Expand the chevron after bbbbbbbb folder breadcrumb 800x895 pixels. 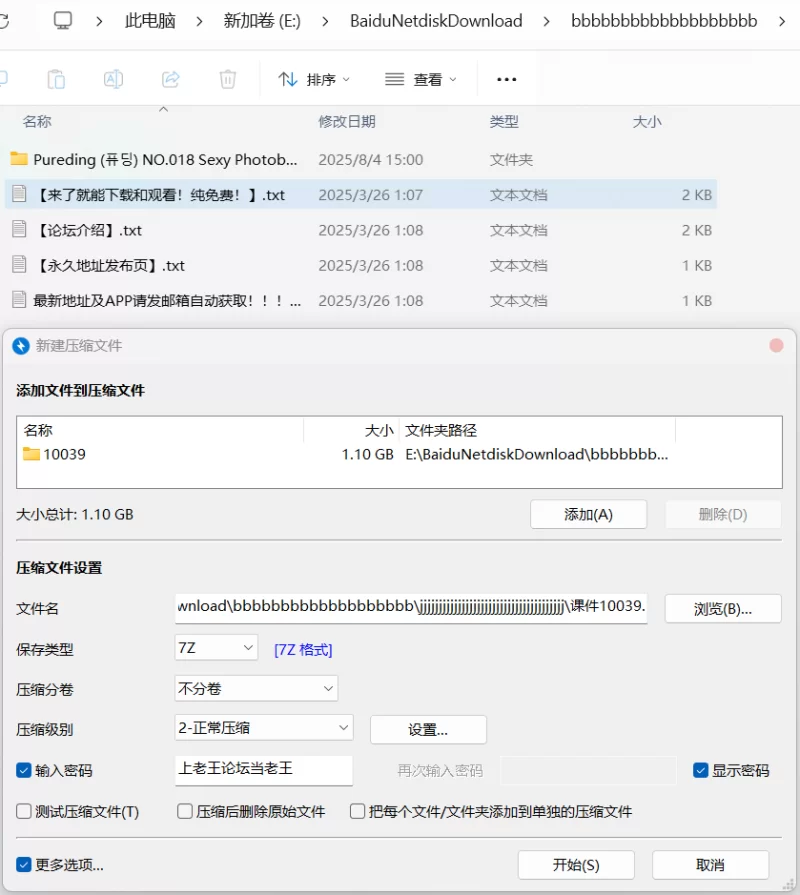tap(782, 22)
